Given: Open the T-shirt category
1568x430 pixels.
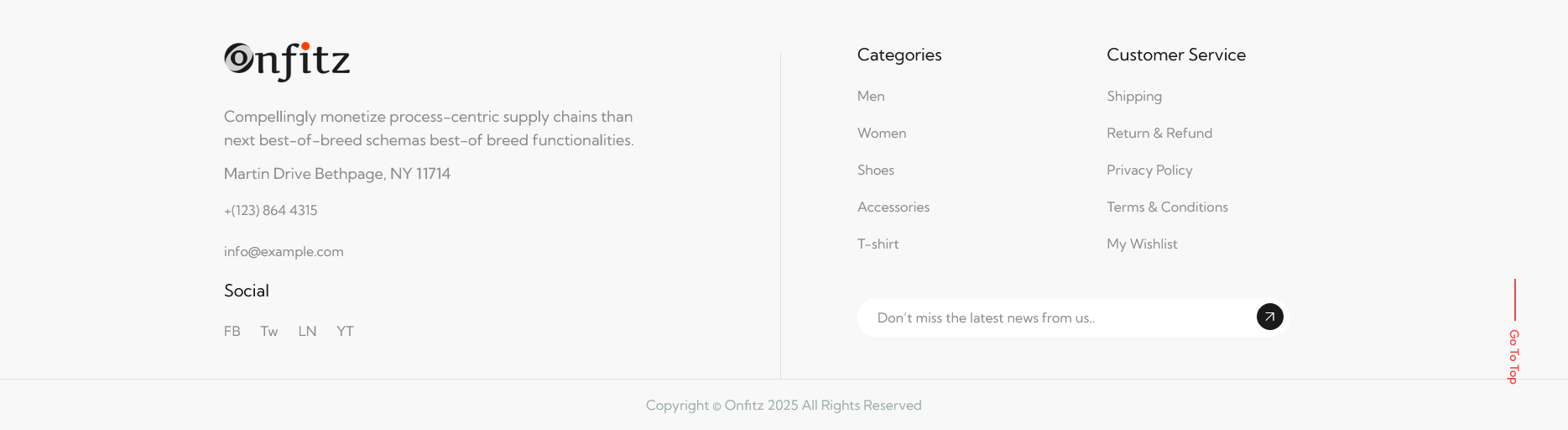Looking at the screenshot, I should (x=878, y=244).
